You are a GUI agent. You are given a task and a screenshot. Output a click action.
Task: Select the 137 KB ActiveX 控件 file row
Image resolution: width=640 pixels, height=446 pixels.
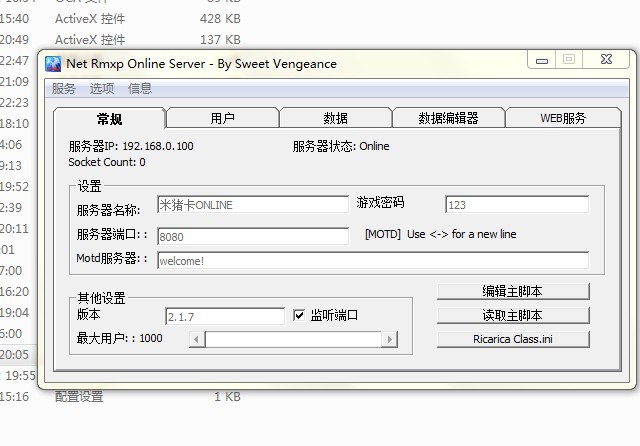coord(120,40)
